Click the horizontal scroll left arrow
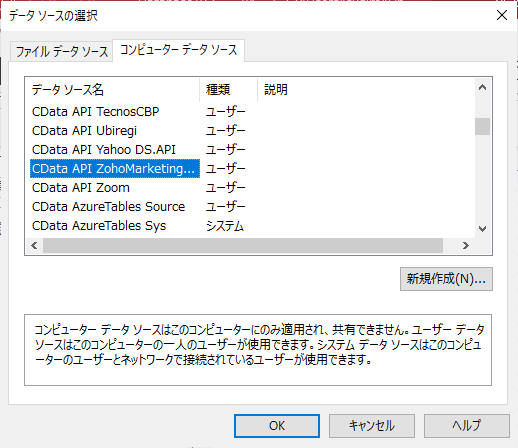The image size is (518, 448). pos(34,246)
